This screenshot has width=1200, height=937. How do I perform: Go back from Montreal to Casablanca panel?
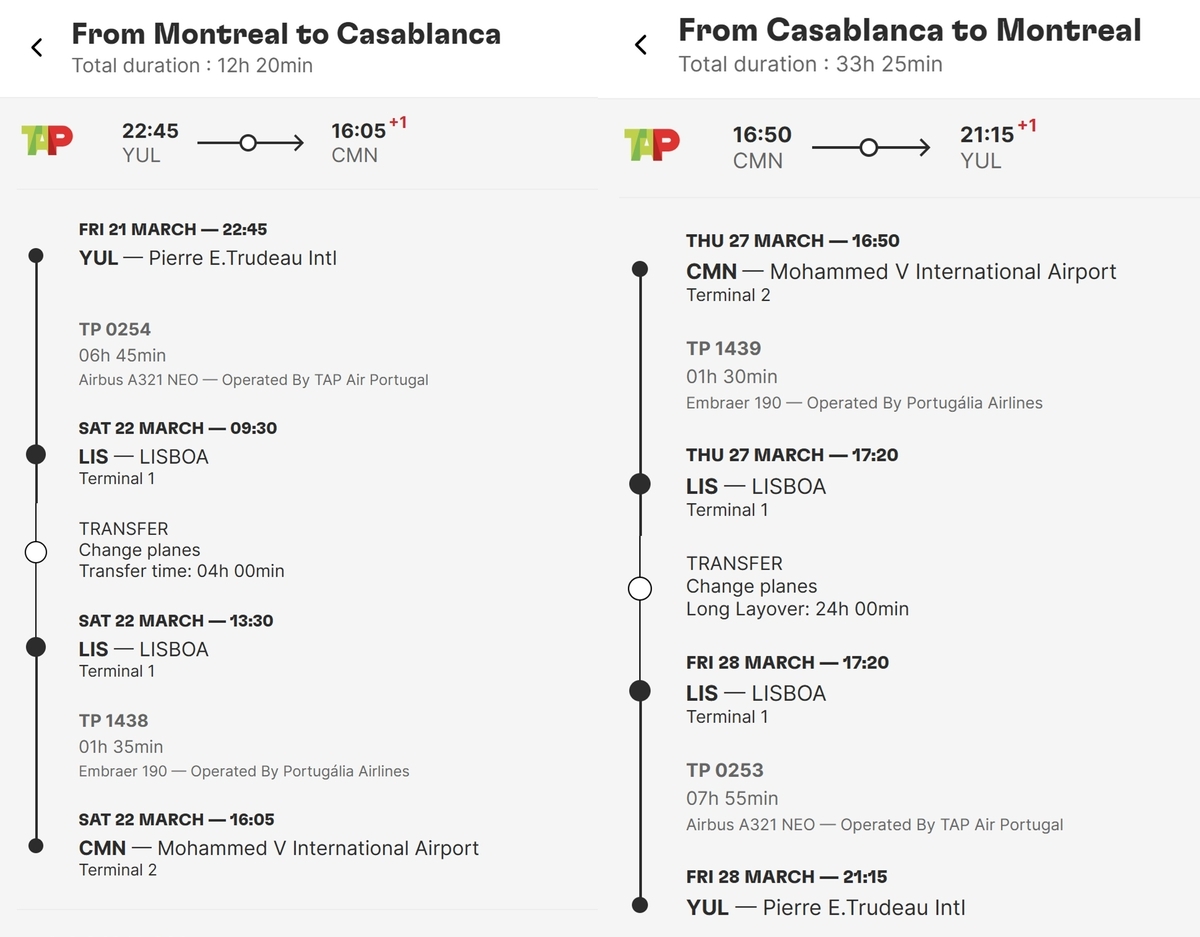coord(37,47)
